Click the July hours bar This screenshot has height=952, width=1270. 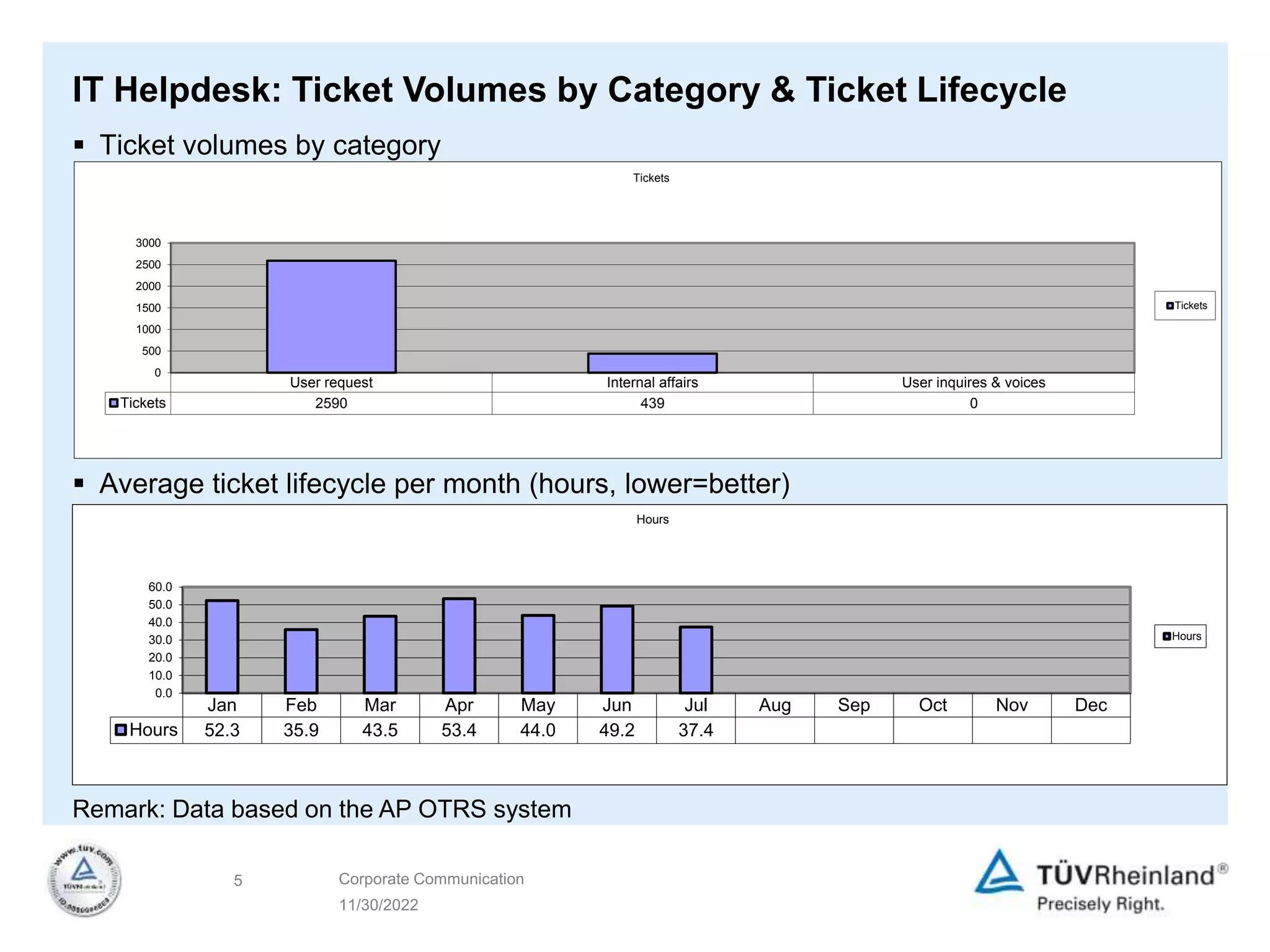tap(696, 659)
